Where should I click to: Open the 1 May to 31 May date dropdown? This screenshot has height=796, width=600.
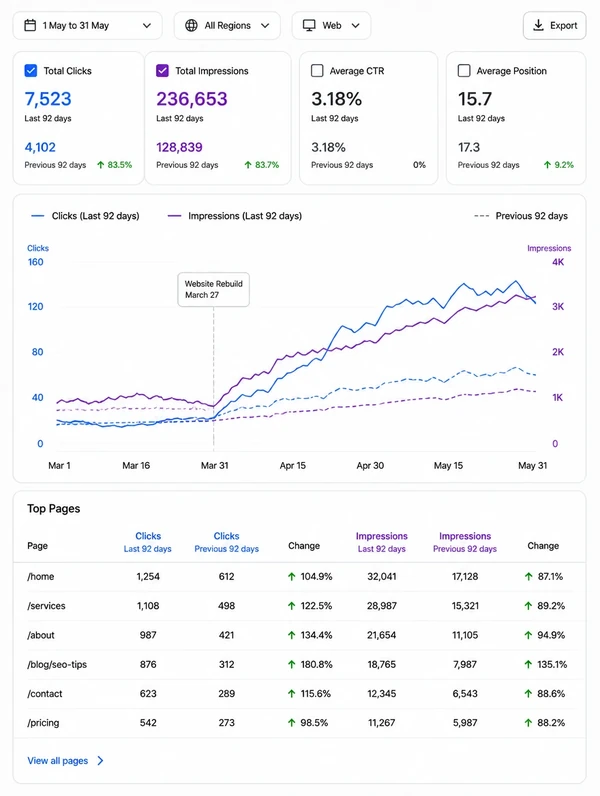[87, 25]
